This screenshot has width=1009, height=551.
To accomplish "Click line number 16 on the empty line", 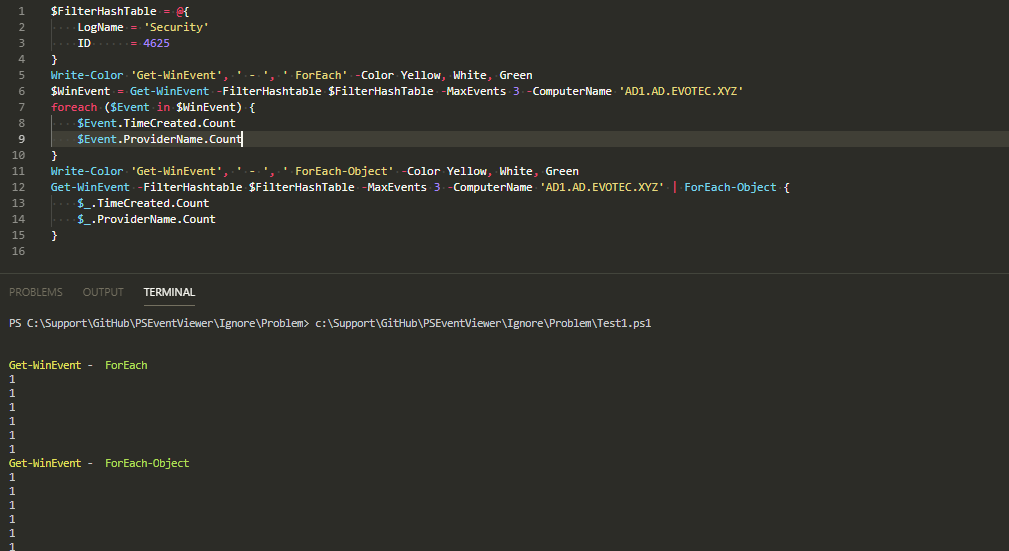I will pyautogui.click(x=18, y=251).
